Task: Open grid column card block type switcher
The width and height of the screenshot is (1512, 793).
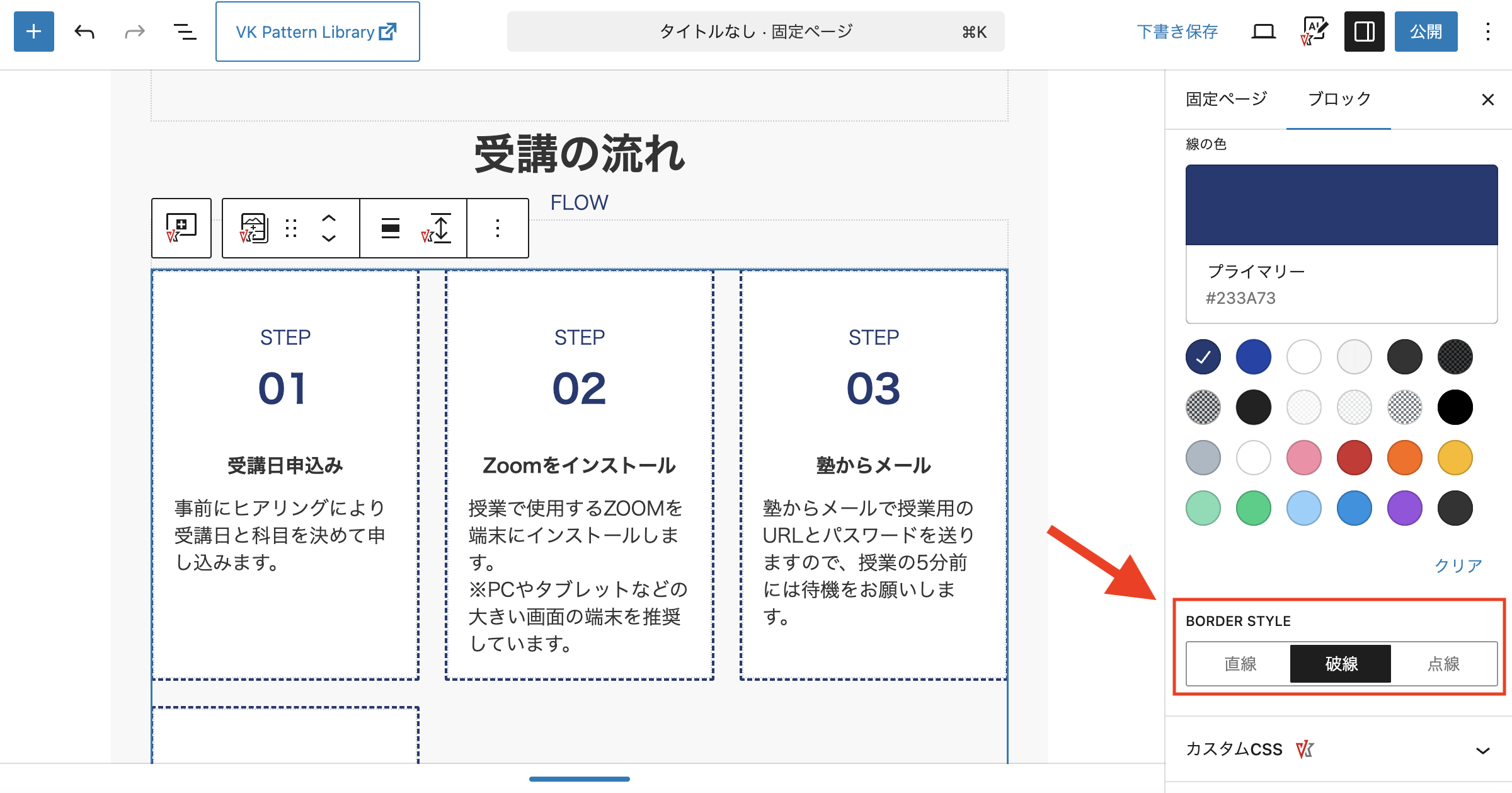Action: pos(253,228)
